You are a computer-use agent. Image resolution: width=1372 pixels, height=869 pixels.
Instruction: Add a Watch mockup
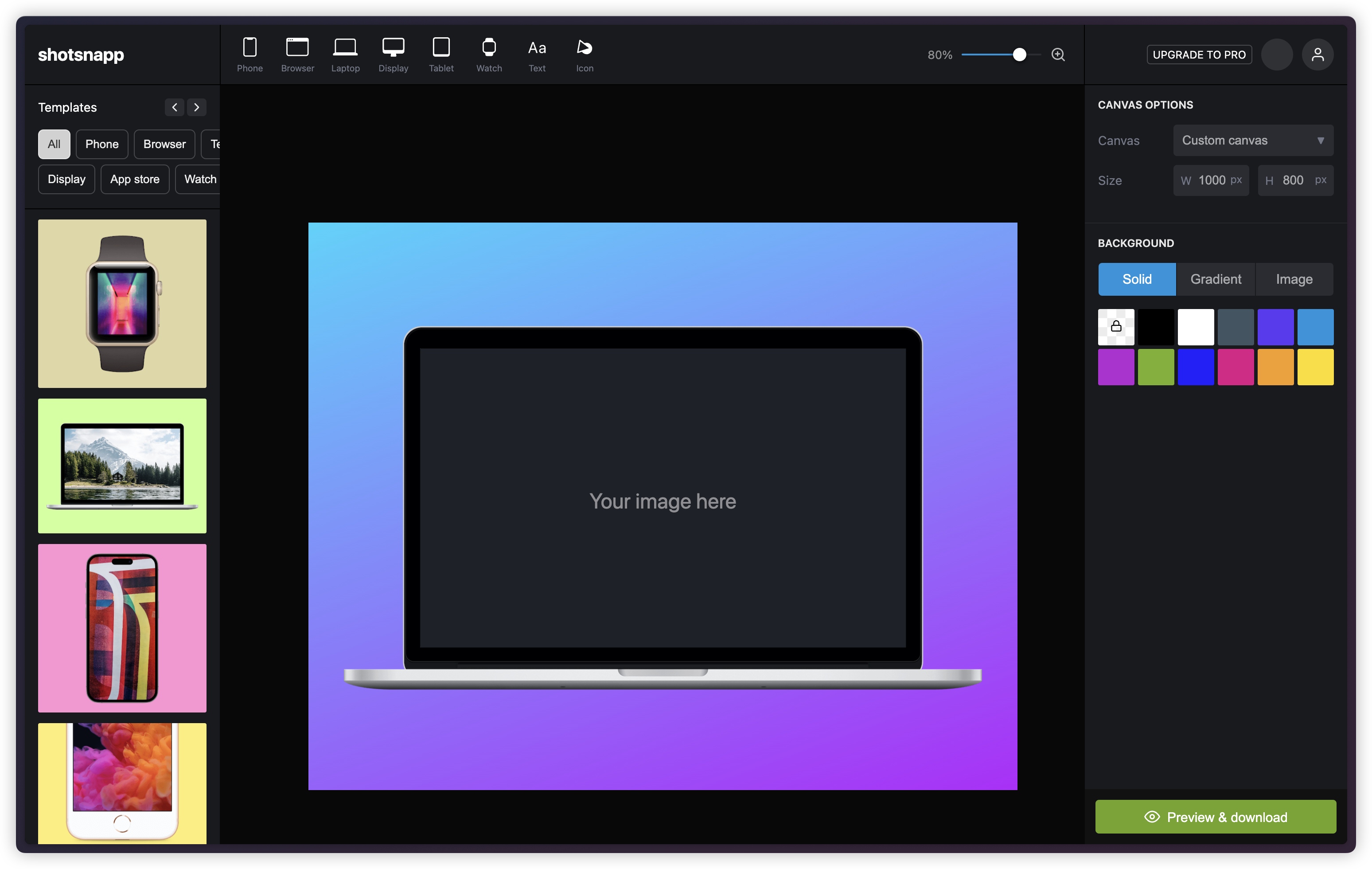489,55
